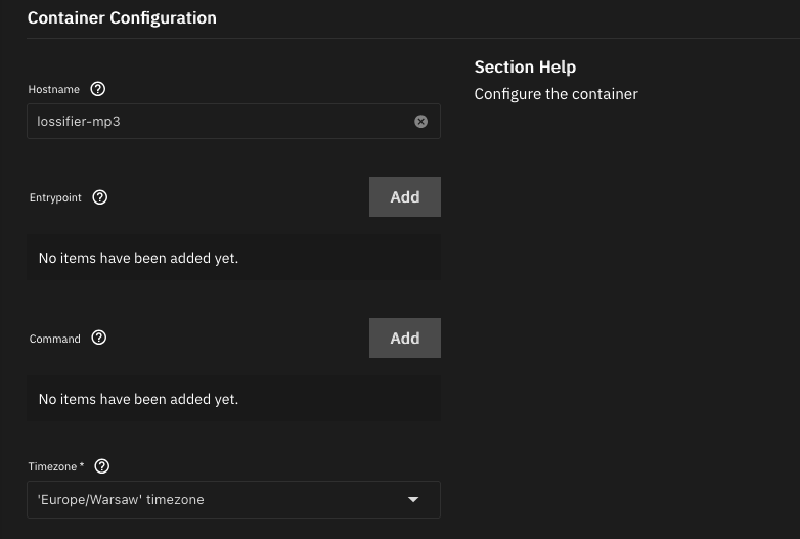Click the Section Help heading

(525, 67)
